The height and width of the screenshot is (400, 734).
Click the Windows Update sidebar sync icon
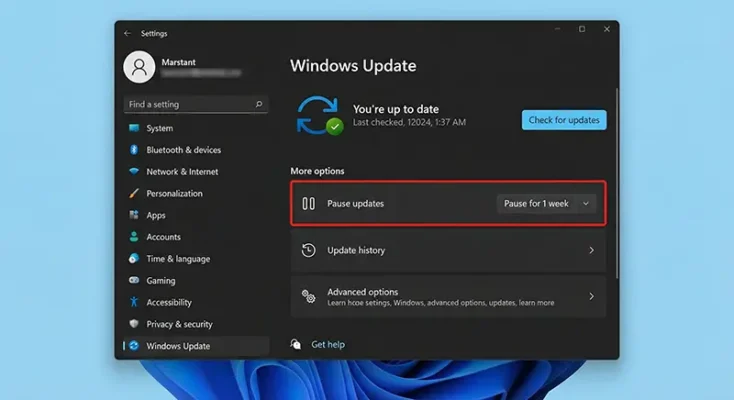(134, 346)
